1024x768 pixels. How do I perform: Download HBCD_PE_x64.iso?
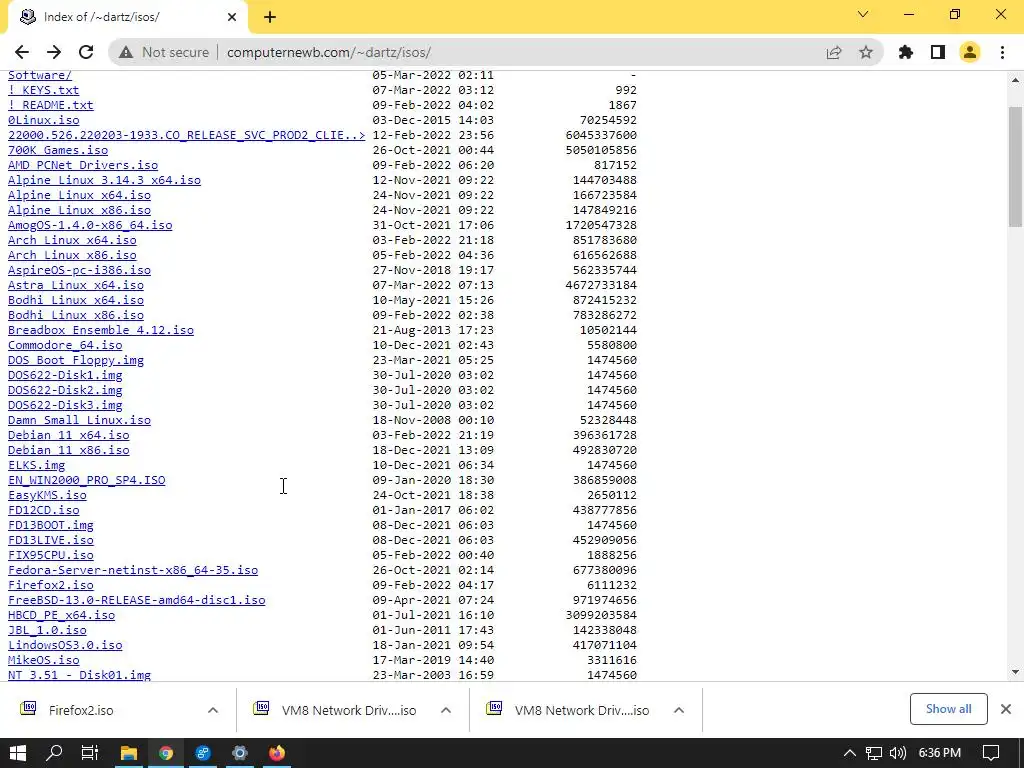61,616
